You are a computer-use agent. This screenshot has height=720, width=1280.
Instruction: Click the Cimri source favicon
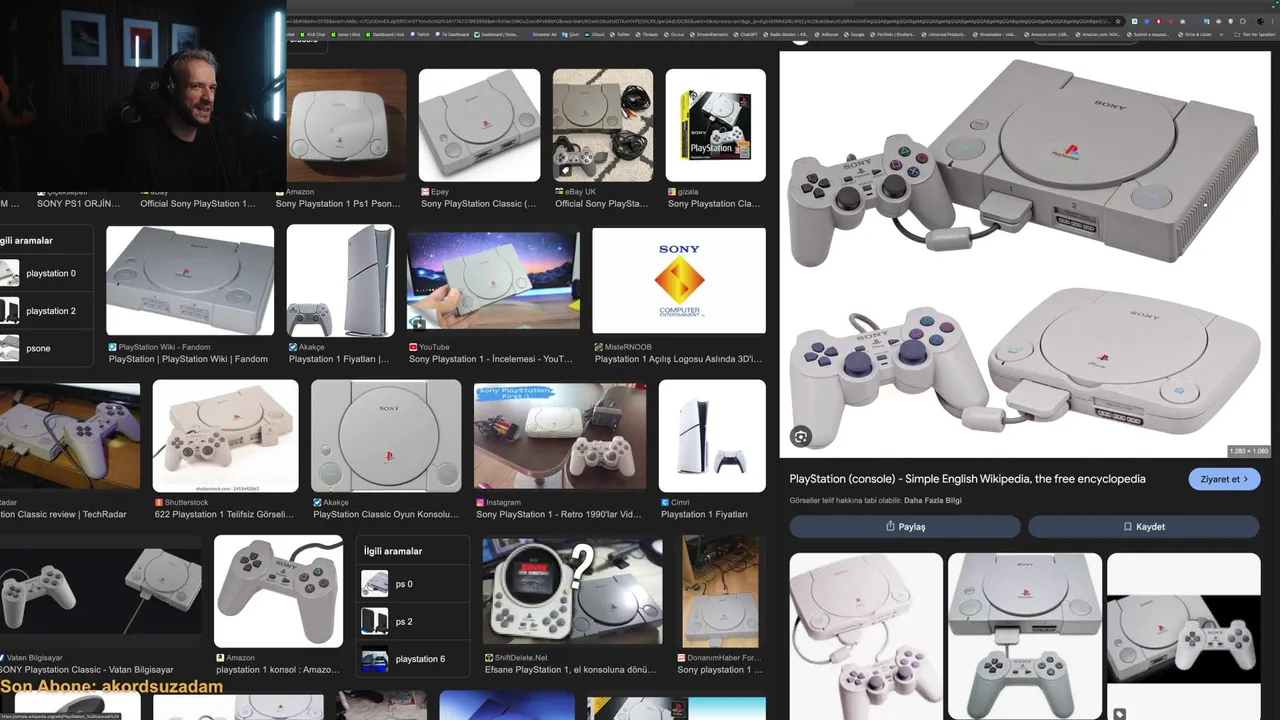(x=665, y=502)
